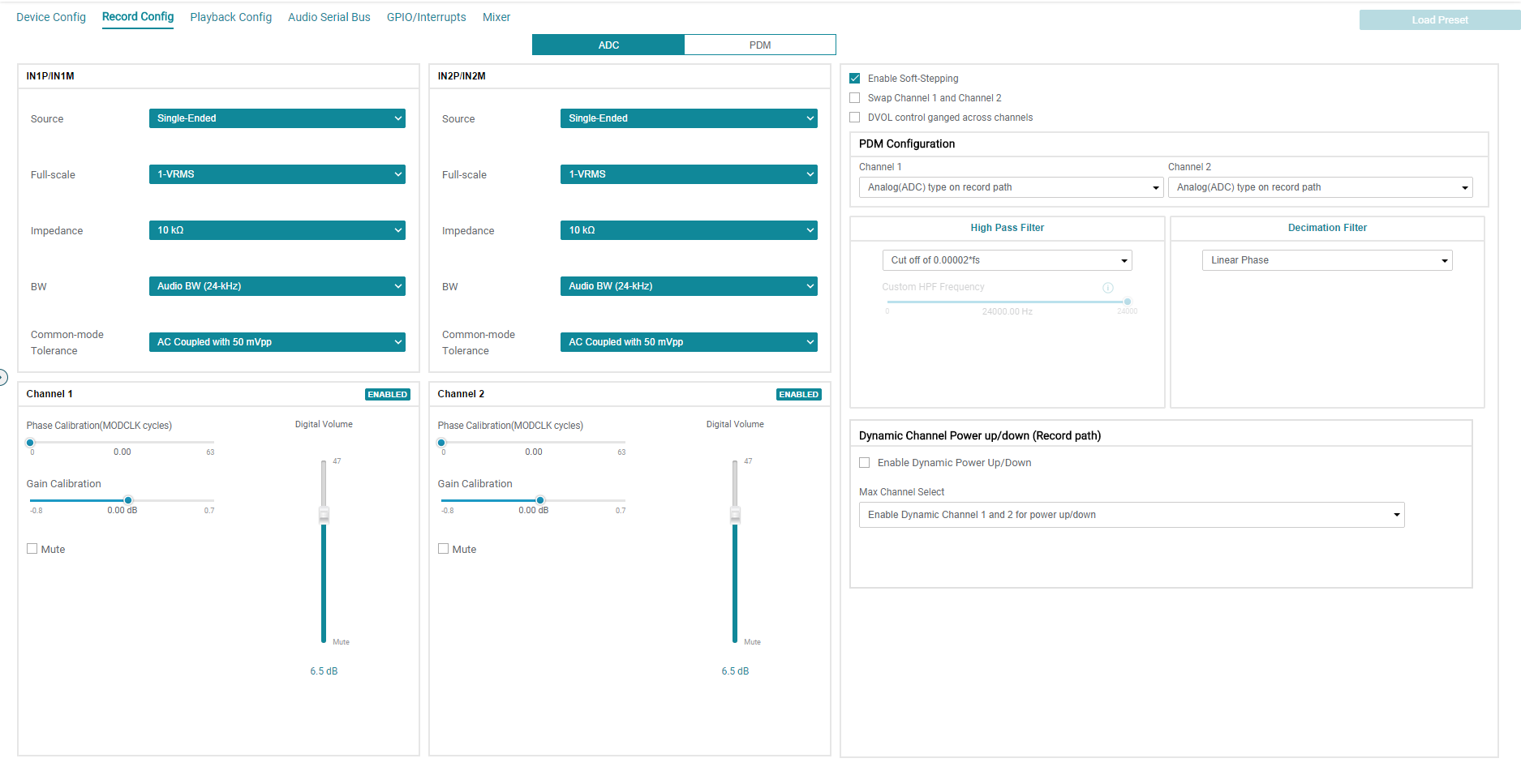Switch to Playback Config tab
Image resolution: width=1521 pixels, height=784 pixels.
point(231,17)
